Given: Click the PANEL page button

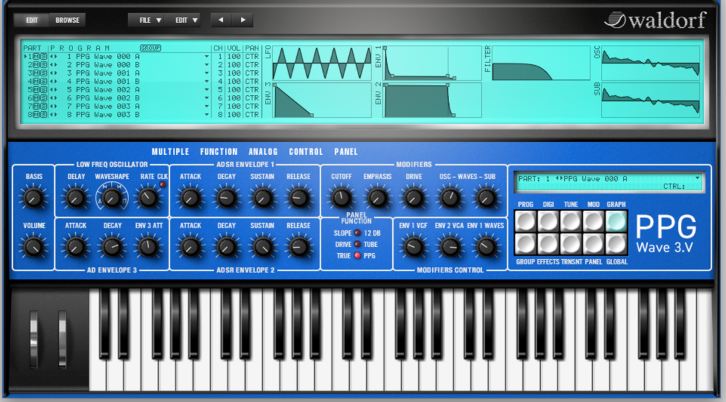Looking at the screenshot, I should (x=593, y=244).
